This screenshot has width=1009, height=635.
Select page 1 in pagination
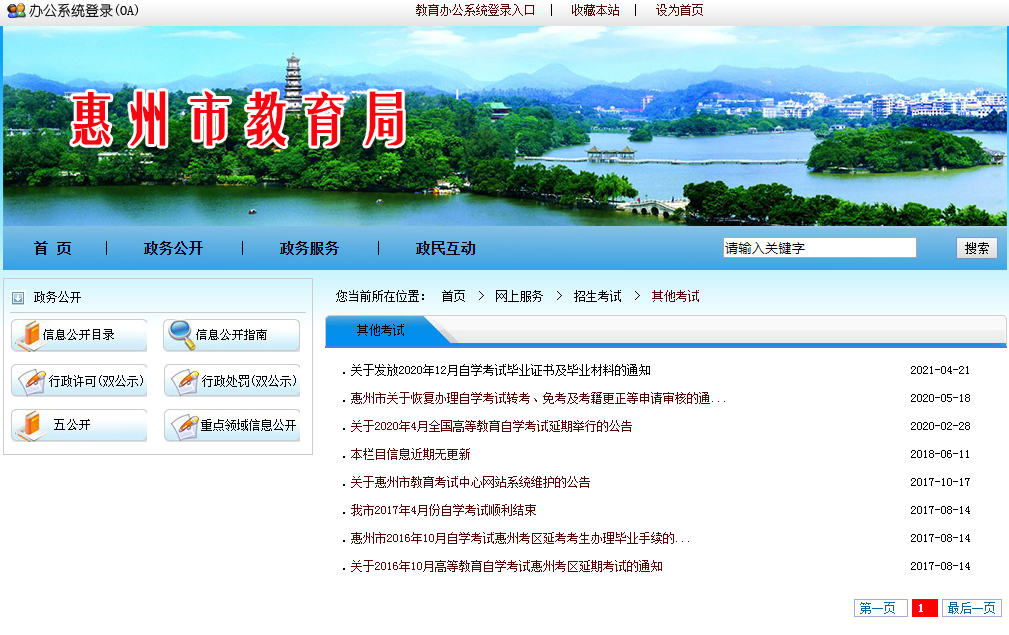924,608
